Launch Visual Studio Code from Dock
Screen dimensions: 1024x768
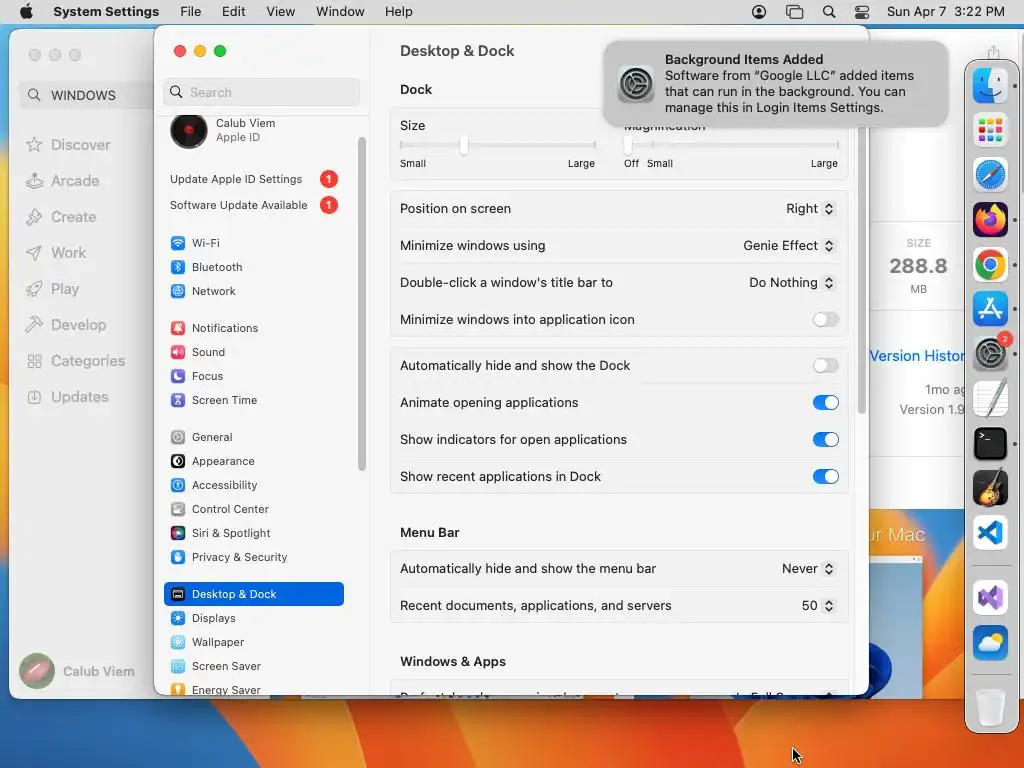(x=990, y=533)
